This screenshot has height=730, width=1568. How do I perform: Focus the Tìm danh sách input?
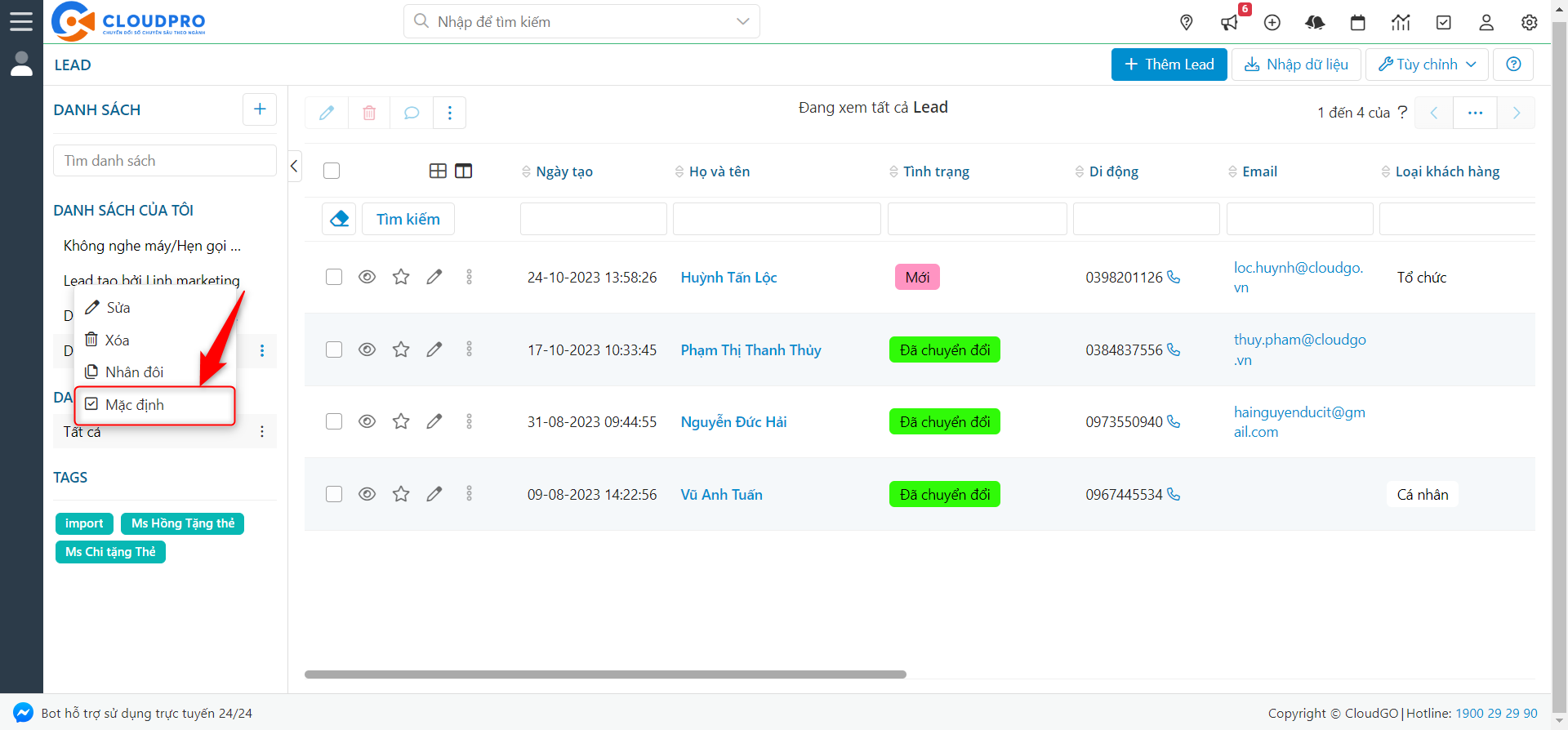pos(165,161)
